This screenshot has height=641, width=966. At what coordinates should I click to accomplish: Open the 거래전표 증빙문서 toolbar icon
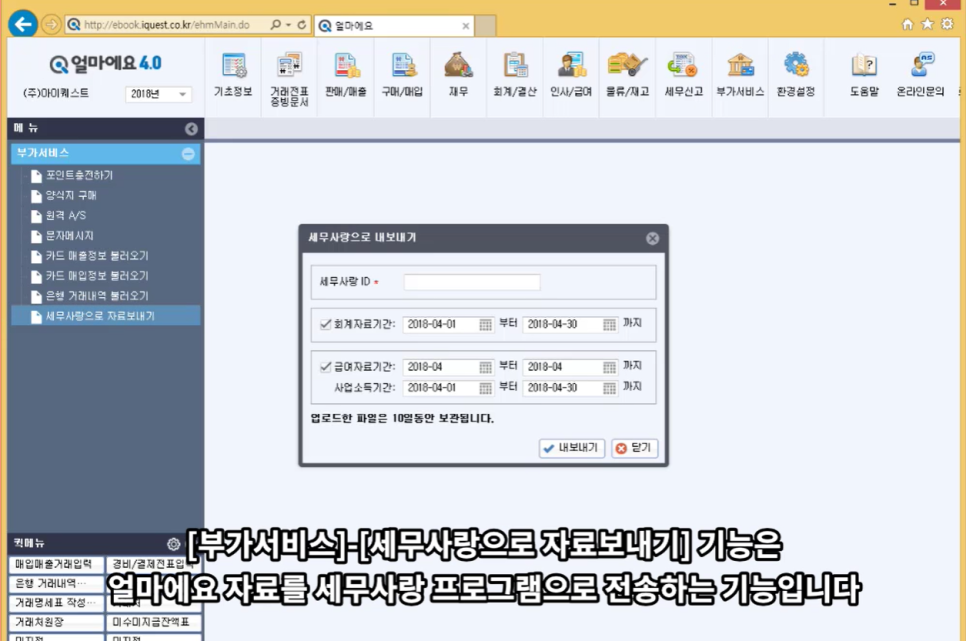click(x=289, y=79)
